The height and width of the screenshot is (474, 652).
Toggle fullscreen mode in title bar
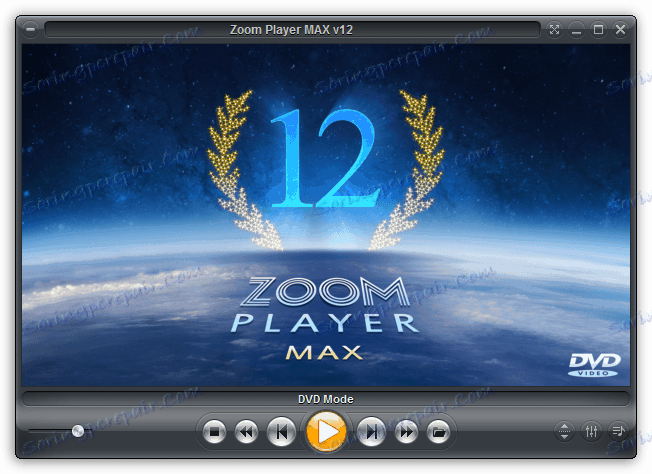click(x=554, y=30)
